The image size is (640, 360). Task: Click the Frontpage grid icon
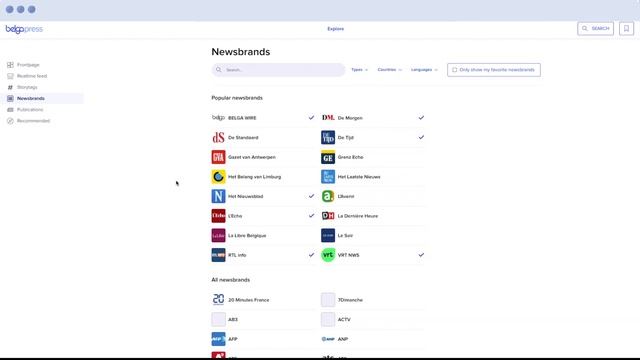[x=10, y=65]
